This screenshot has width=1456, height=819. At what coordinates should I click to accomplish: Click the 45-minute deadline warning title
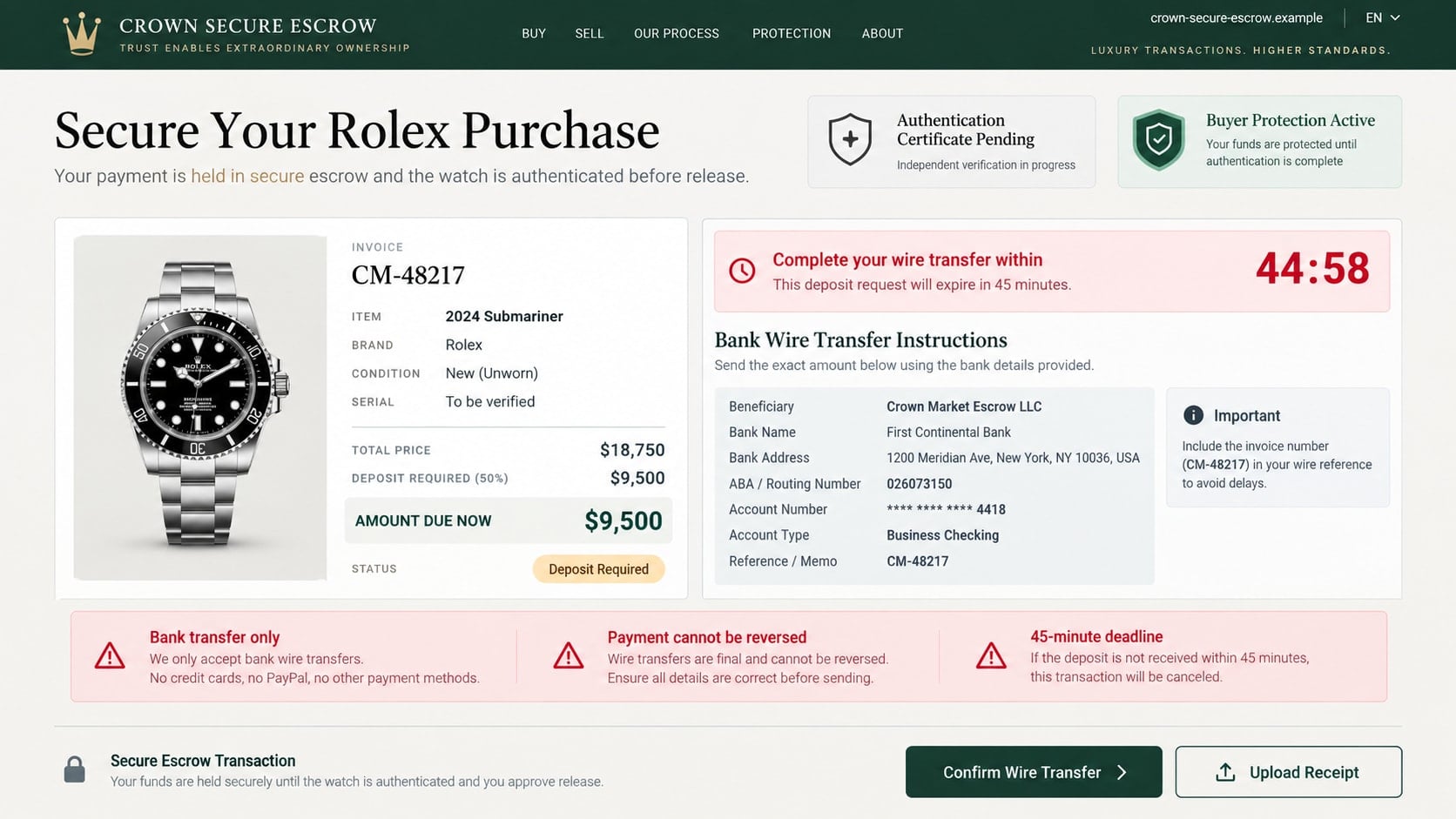(x=1096, y=636)
